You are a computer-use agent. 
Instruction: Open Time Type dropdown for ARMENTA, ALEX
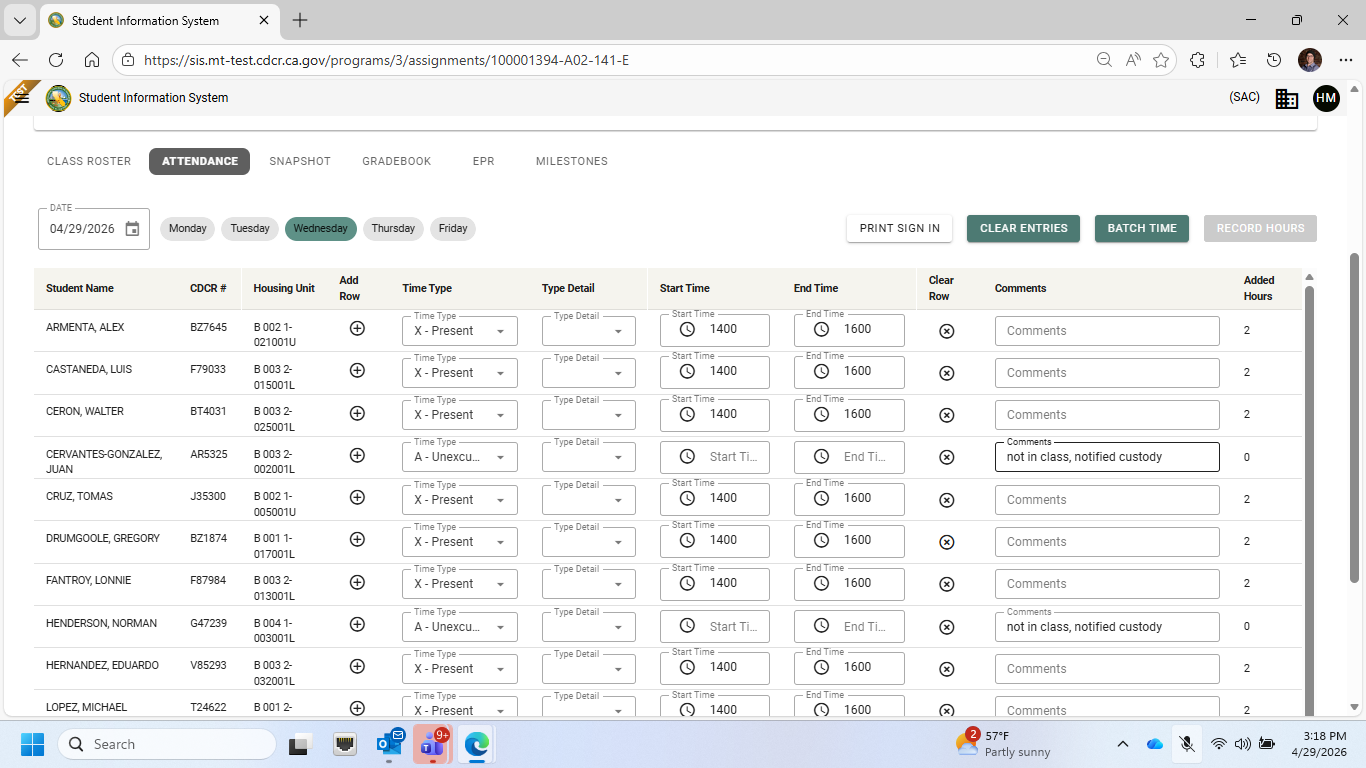(x=460, y=331)
